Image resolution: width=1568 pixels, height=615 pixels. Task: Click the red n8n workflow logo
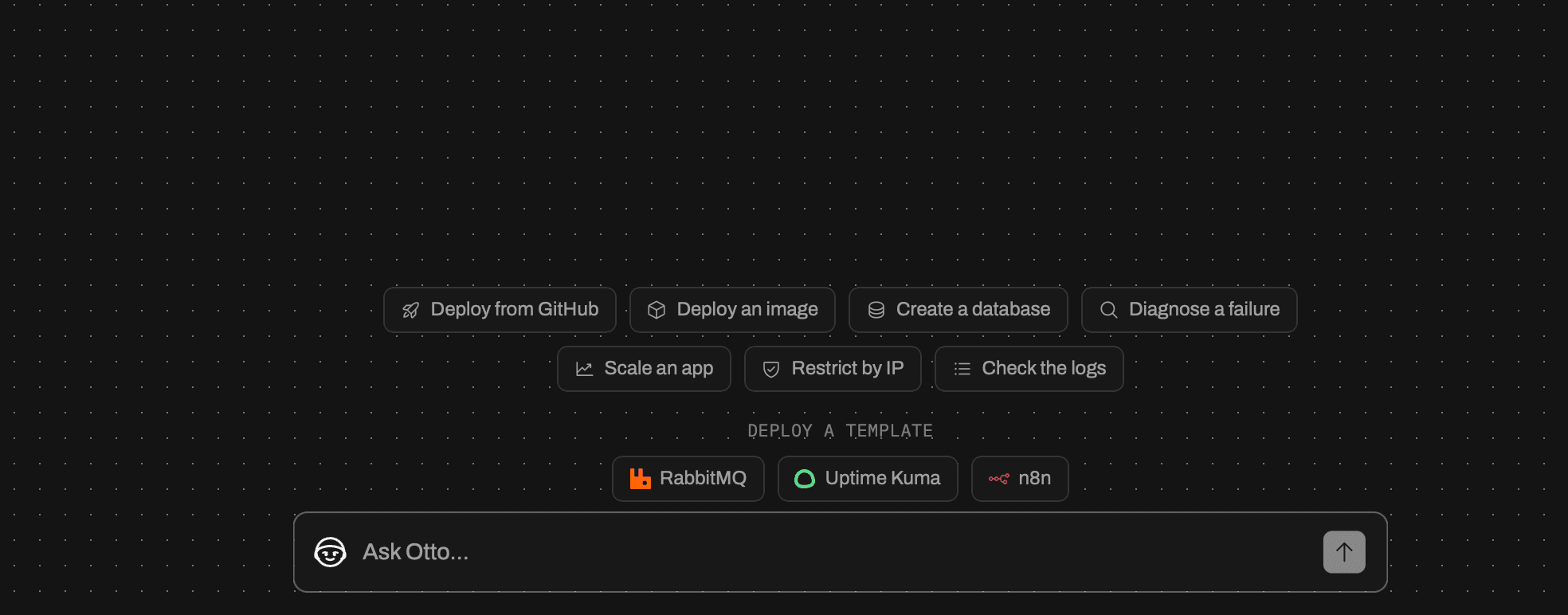pyautogui.click(x=998, y=479)
